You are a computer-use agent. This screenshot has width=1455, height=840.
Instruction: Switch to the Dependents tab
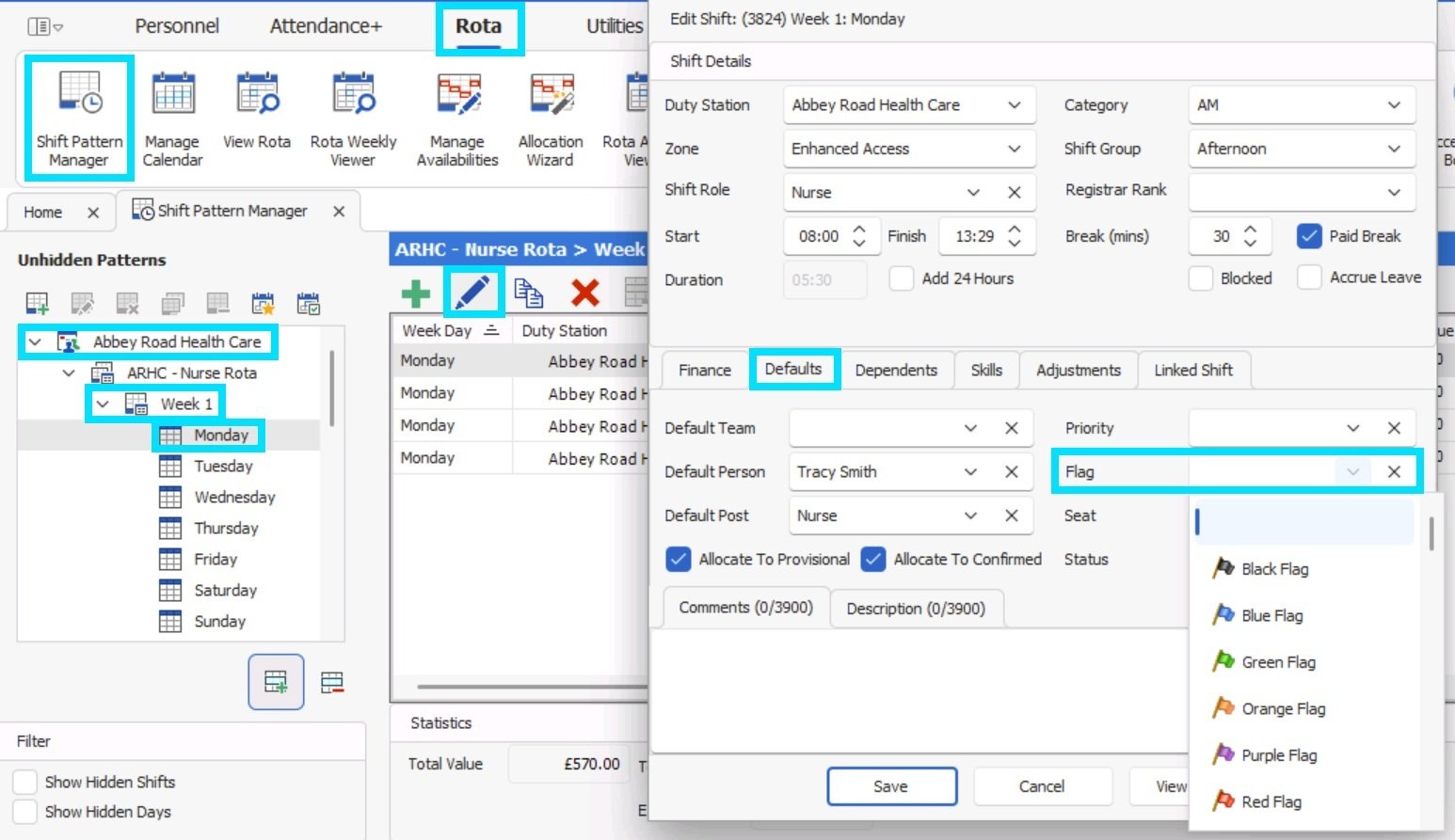896,370
